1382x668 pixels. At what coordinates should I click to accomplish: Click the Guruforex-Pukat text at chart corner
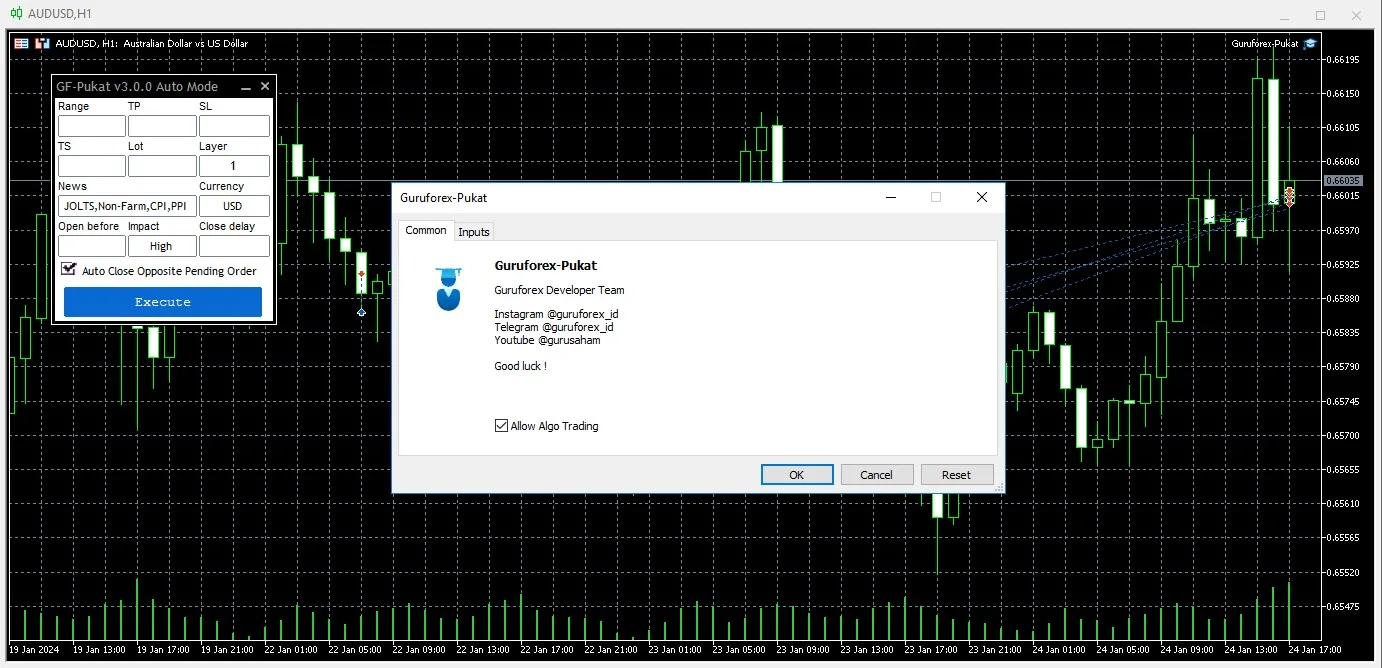(1265, 44)
